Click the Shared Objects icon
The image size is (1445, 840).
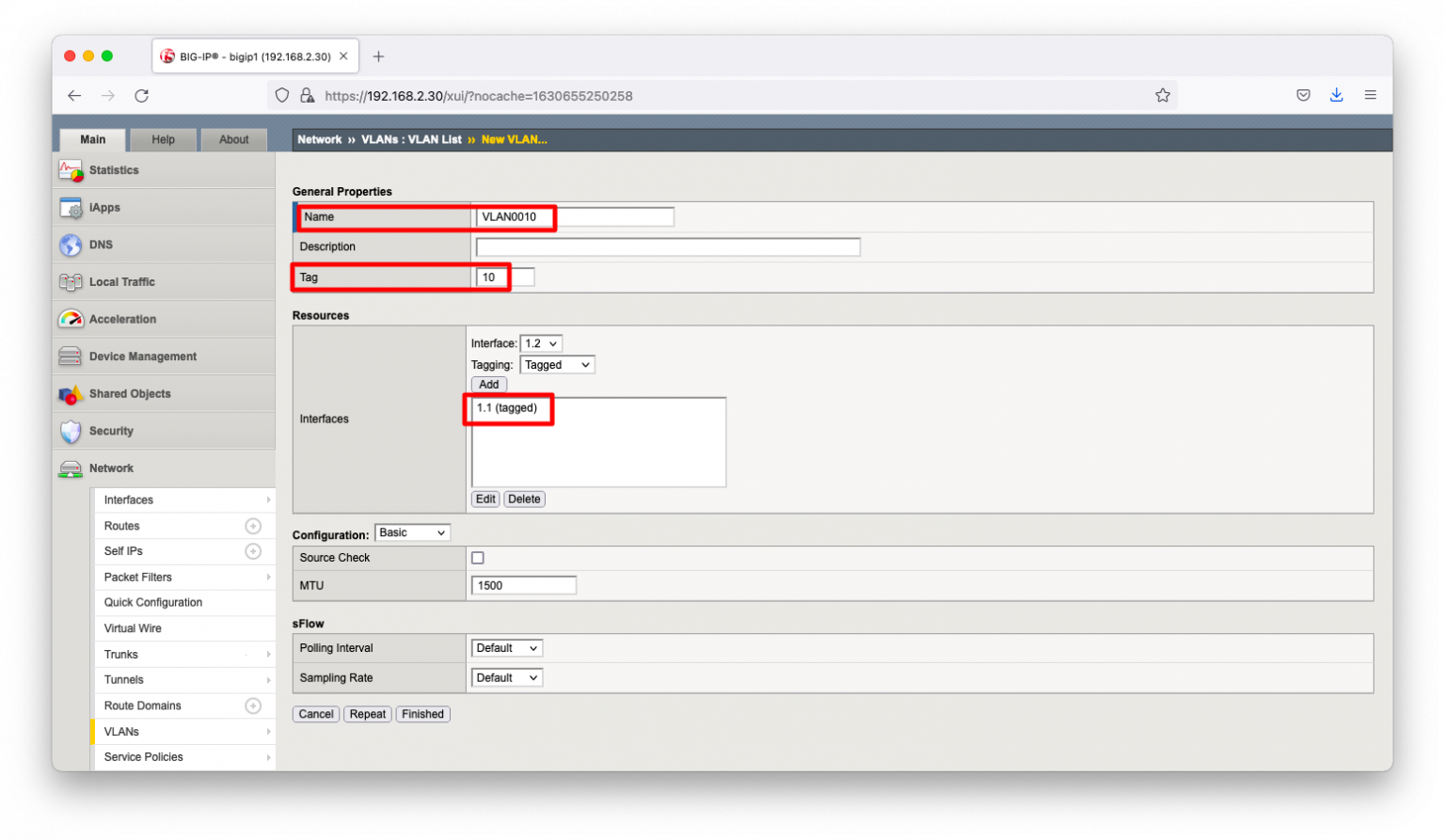(x=71, y=393)
